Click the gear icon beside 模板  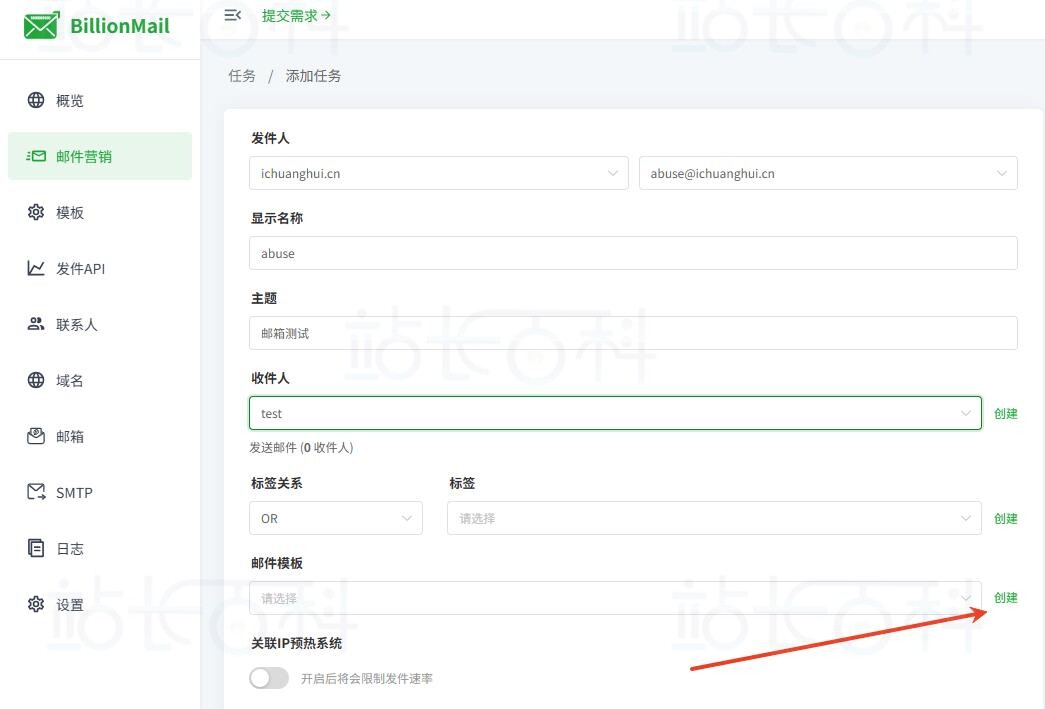tap(36, 212)
